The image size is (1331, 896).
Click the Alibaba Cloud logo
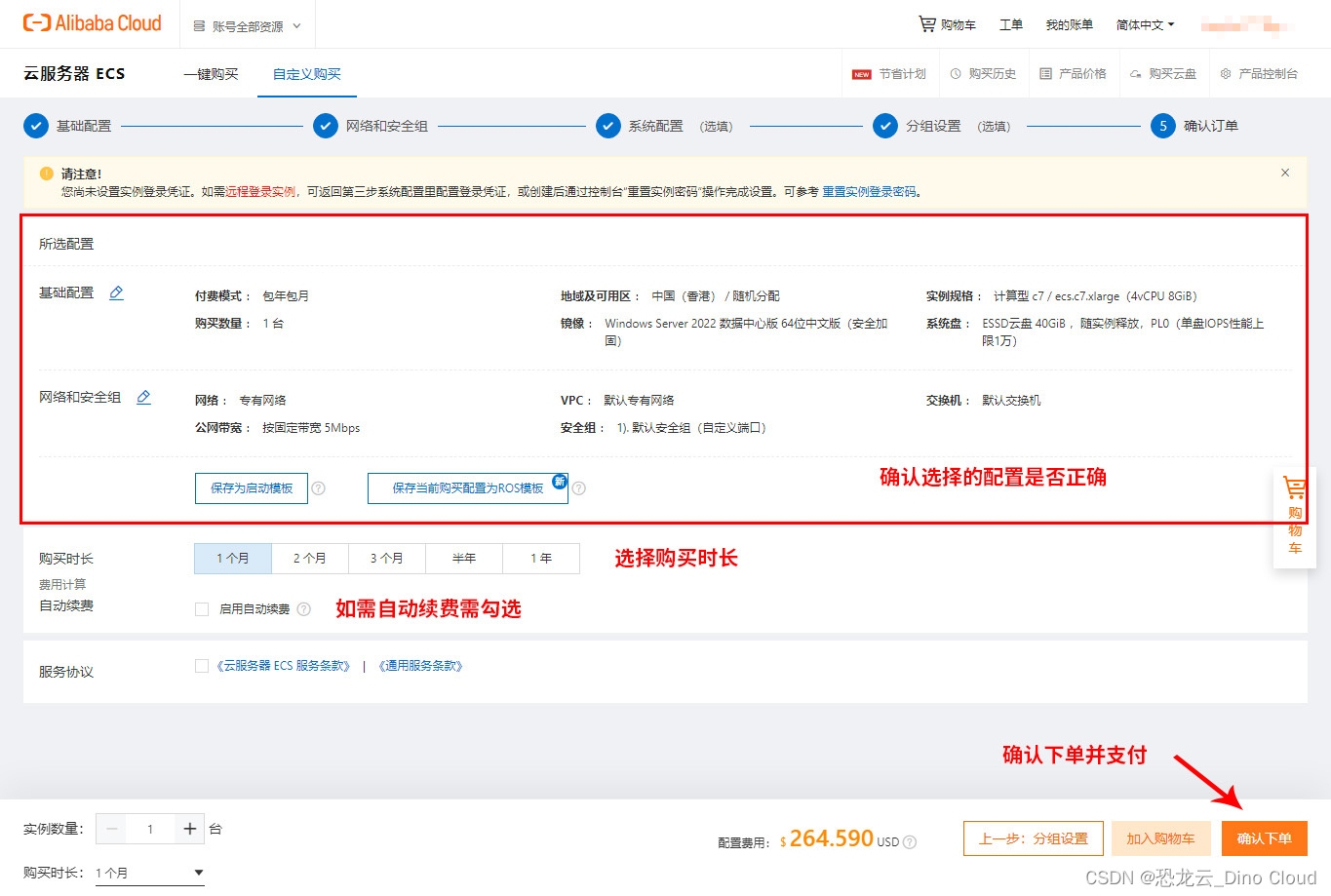(x=91, y=22)
